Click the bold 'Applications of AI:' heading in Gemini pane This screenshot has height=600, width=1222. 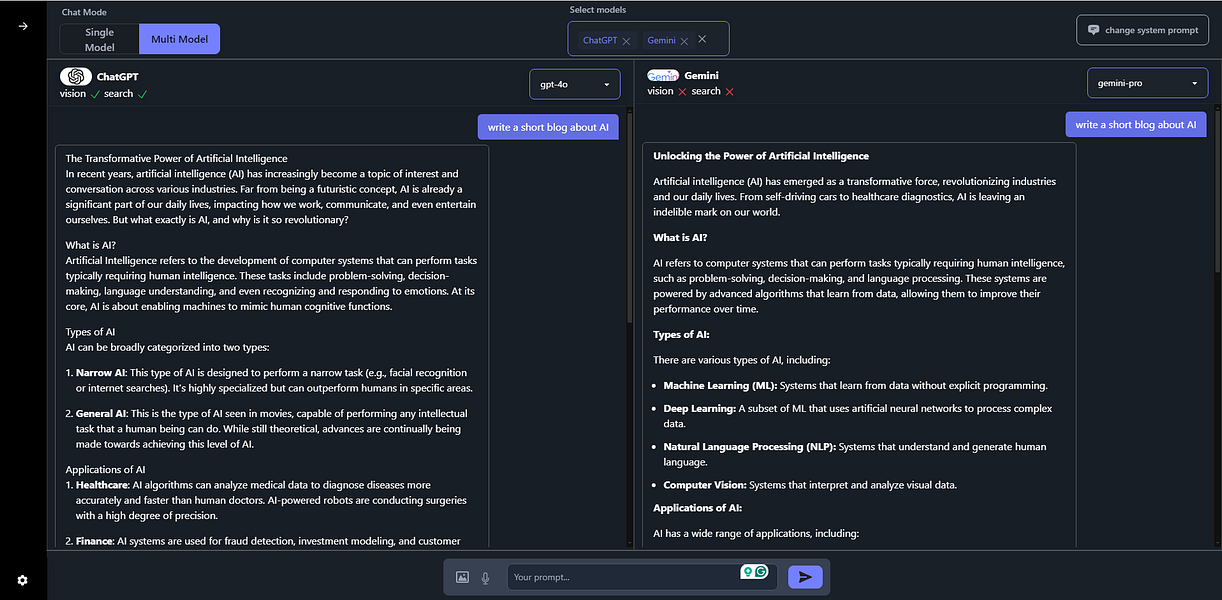697,508
